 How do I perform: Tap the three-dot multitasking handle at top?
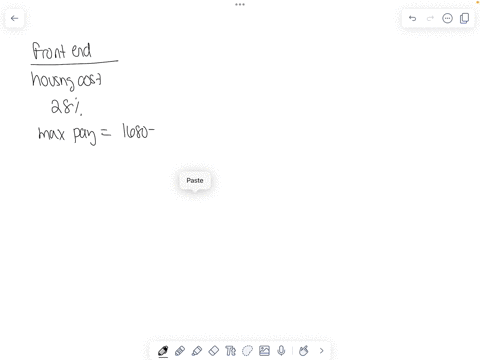click(x=240, y=4)
